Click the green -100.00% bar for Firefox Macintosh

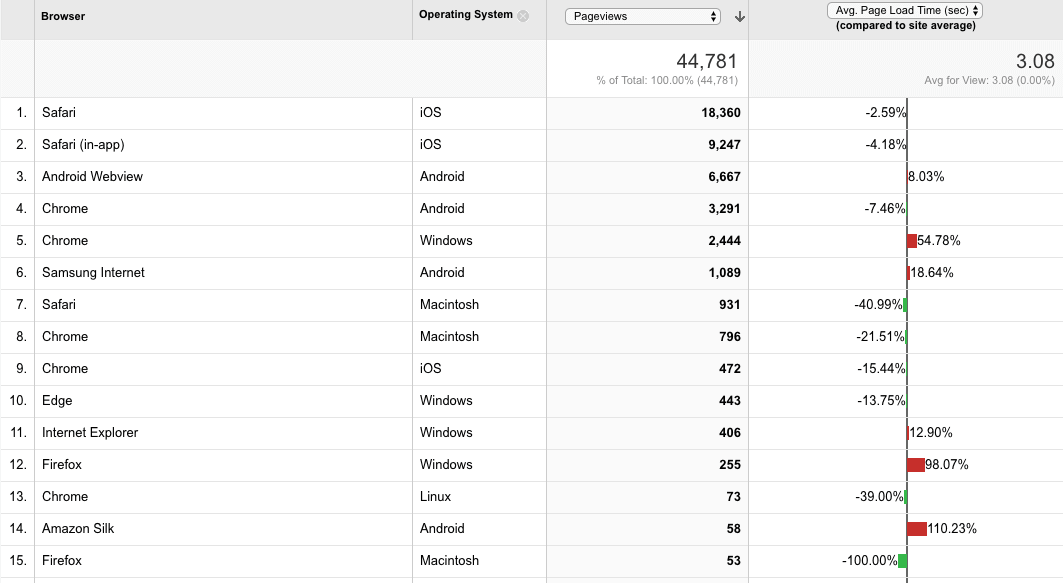pos(902,561)
